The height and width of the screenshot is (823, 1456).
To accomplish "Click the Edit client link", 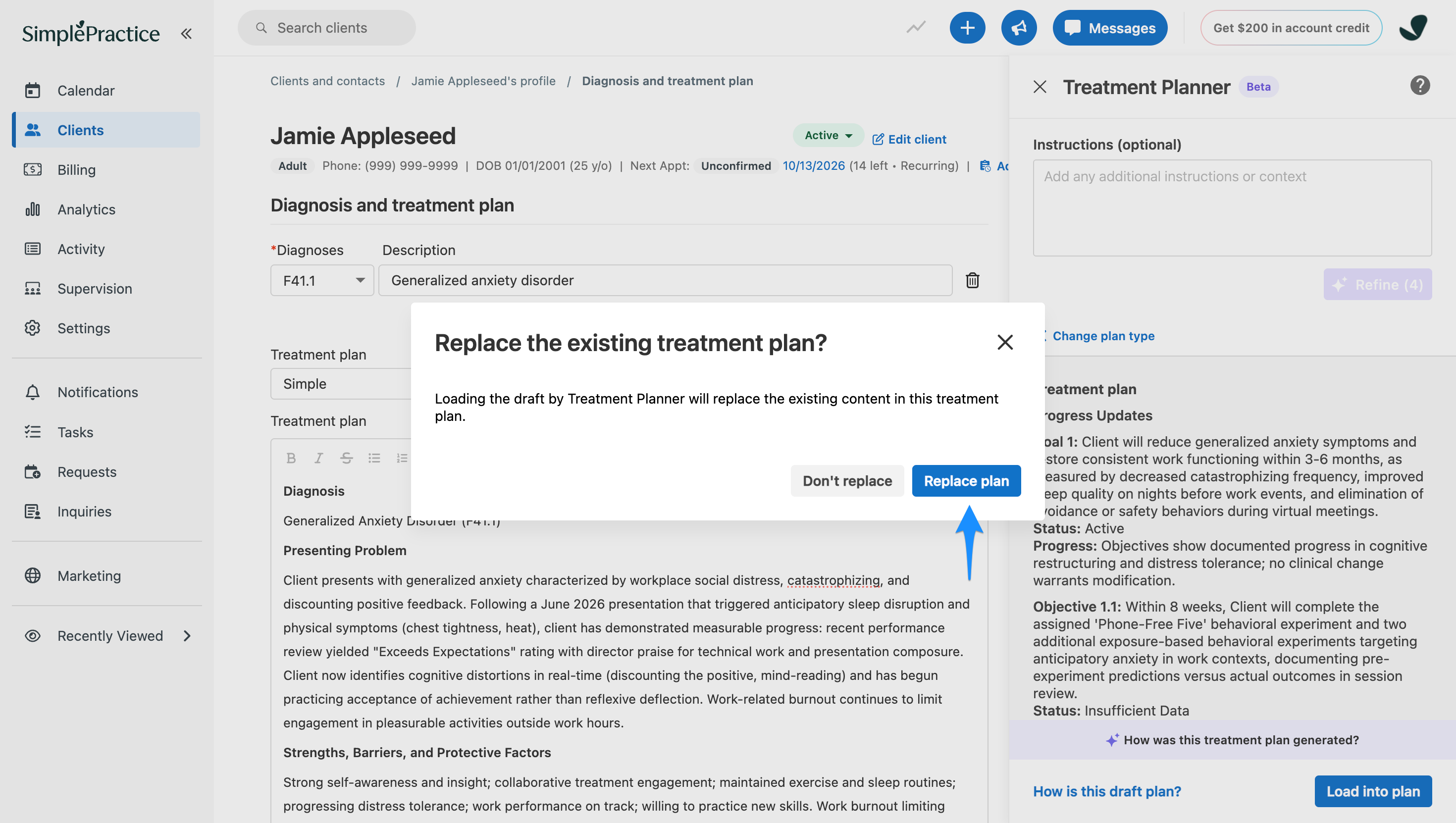I will point(909,139).
